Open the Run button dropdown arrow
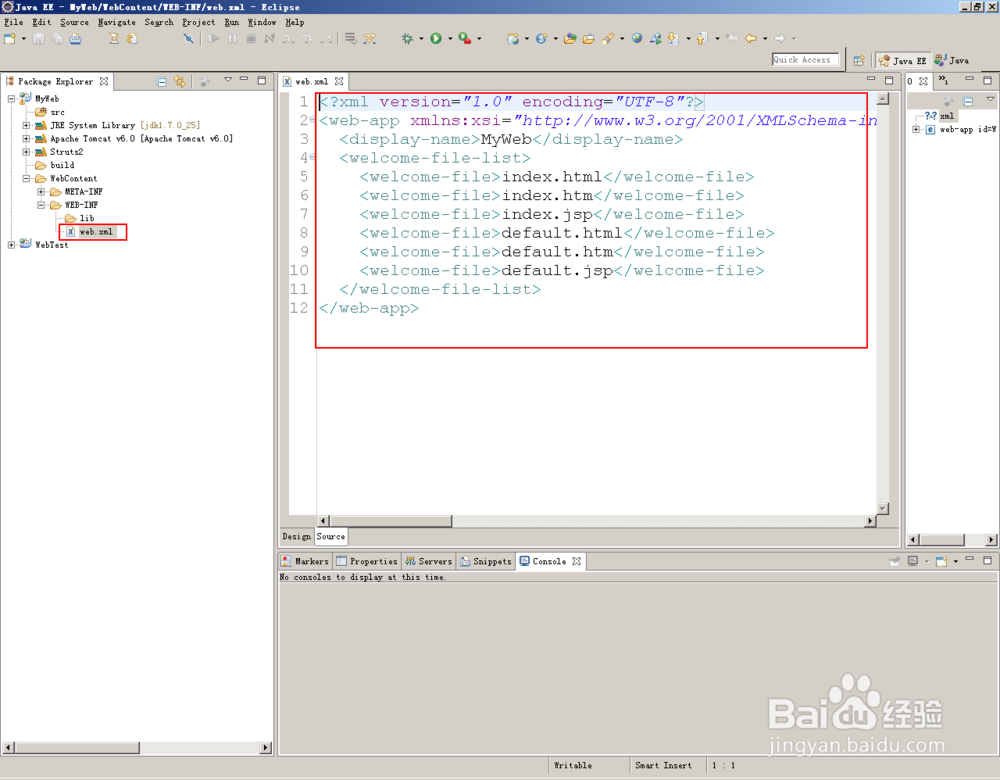The width and height of the screenshot is (1000, 780). (x=450, y=39)
